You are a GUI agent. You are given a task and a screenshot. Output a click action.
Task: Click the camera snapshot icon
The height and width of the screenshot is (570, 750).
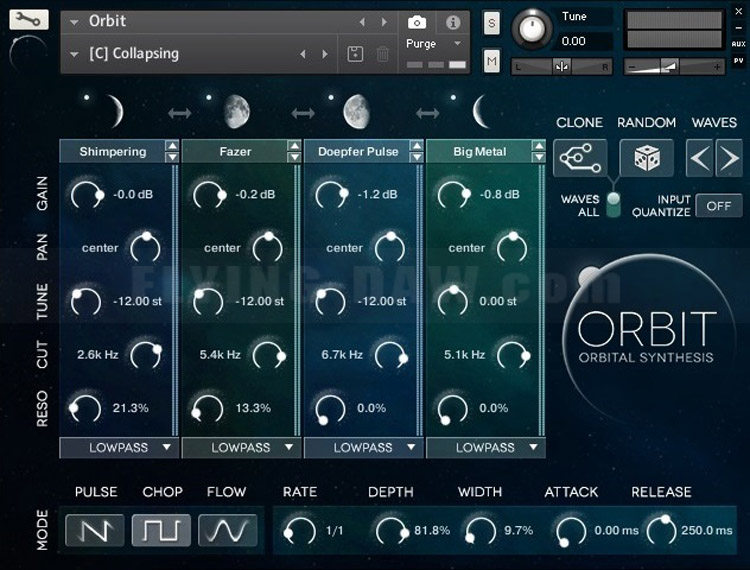tap(417, 22)
